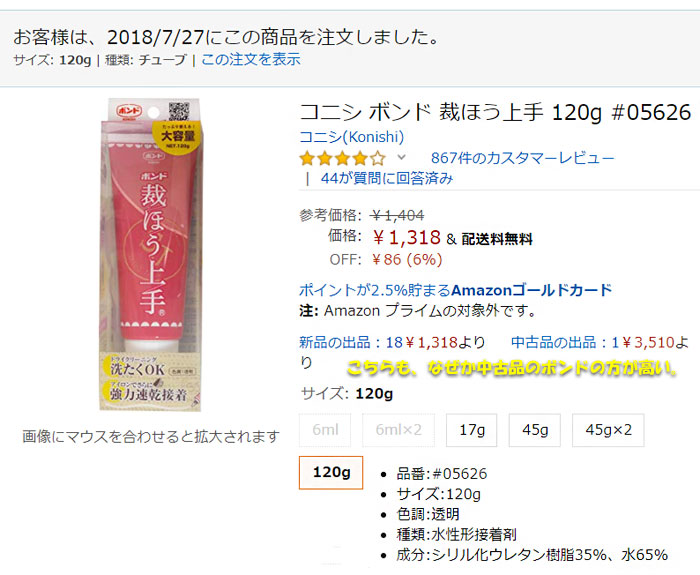Viewport: 700px width, 575px height.
Task: Open the 867 customer reviews link
Action: point(522,158)
